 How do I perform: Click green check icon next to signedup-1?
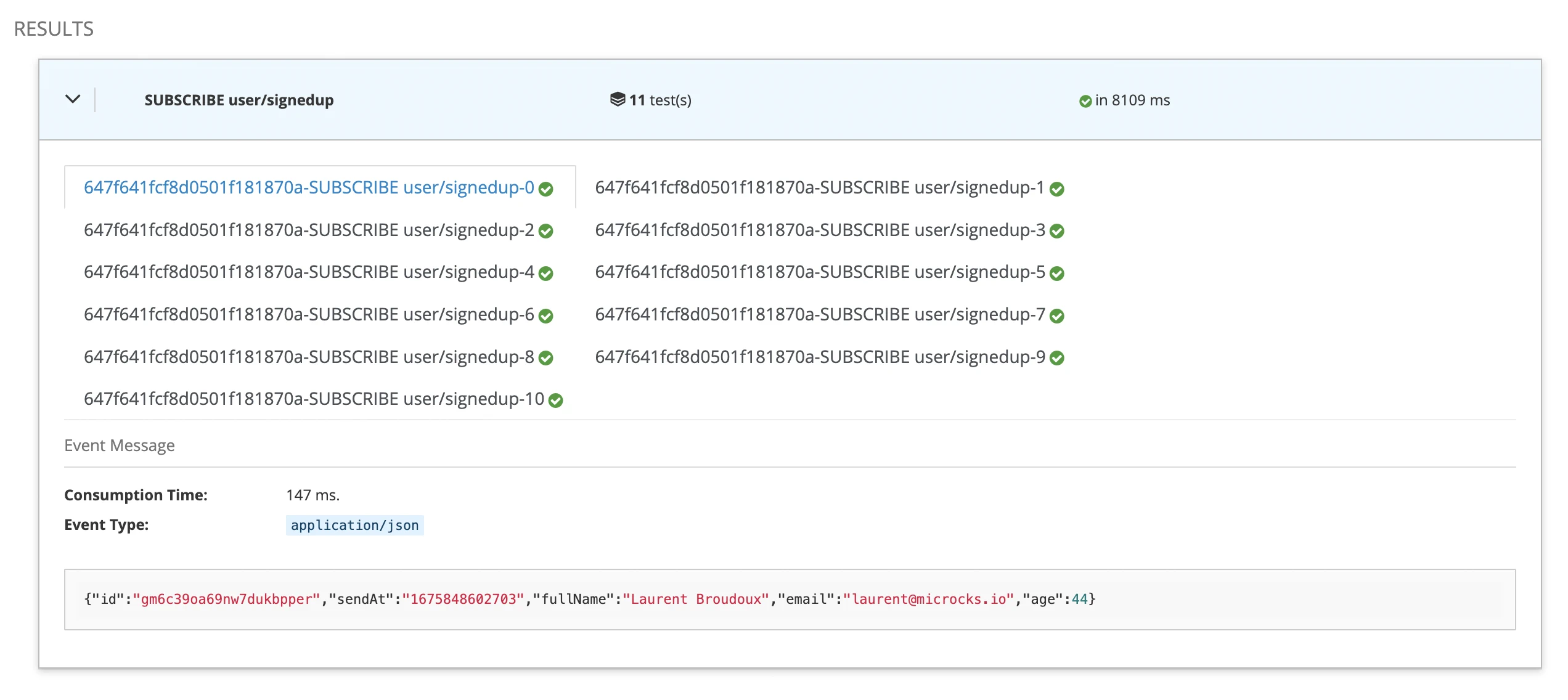click(x=1056, y=189)
